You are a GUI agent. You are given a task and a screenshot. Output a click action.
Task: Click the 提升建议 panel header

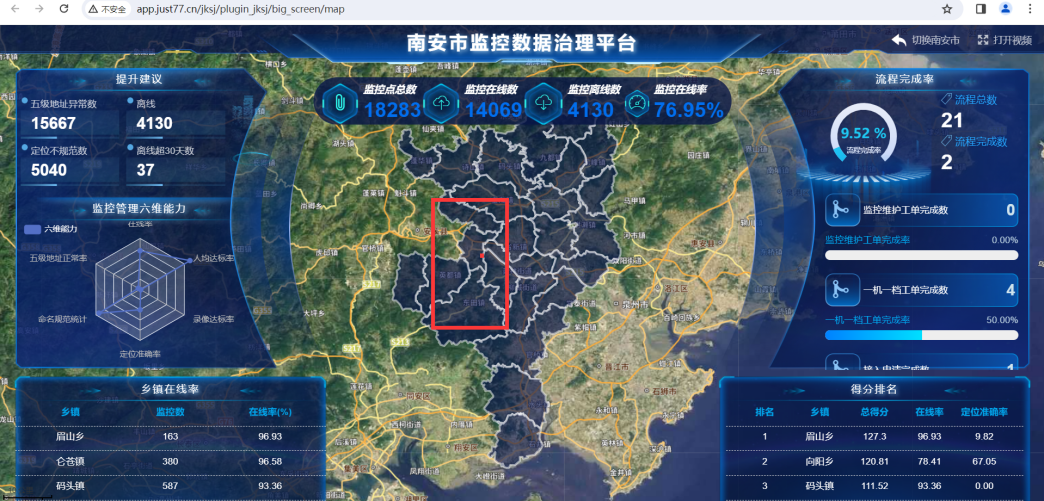(x=139, y=79)
